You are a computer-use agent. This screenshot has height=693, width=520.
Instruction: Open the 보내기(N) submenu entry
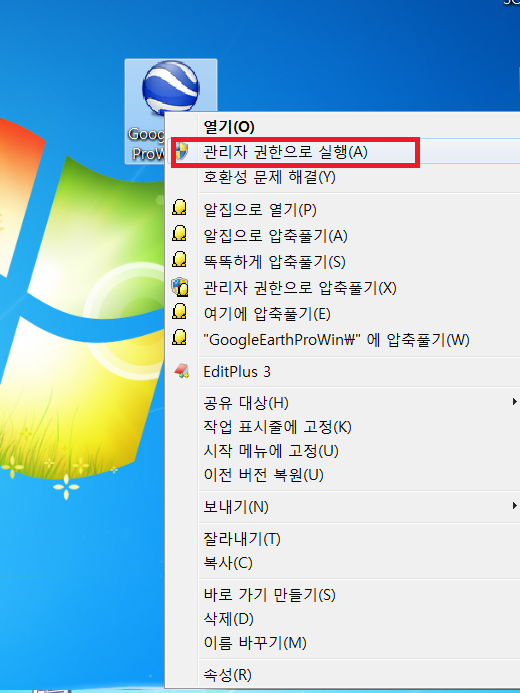click(x=235, y=506)
